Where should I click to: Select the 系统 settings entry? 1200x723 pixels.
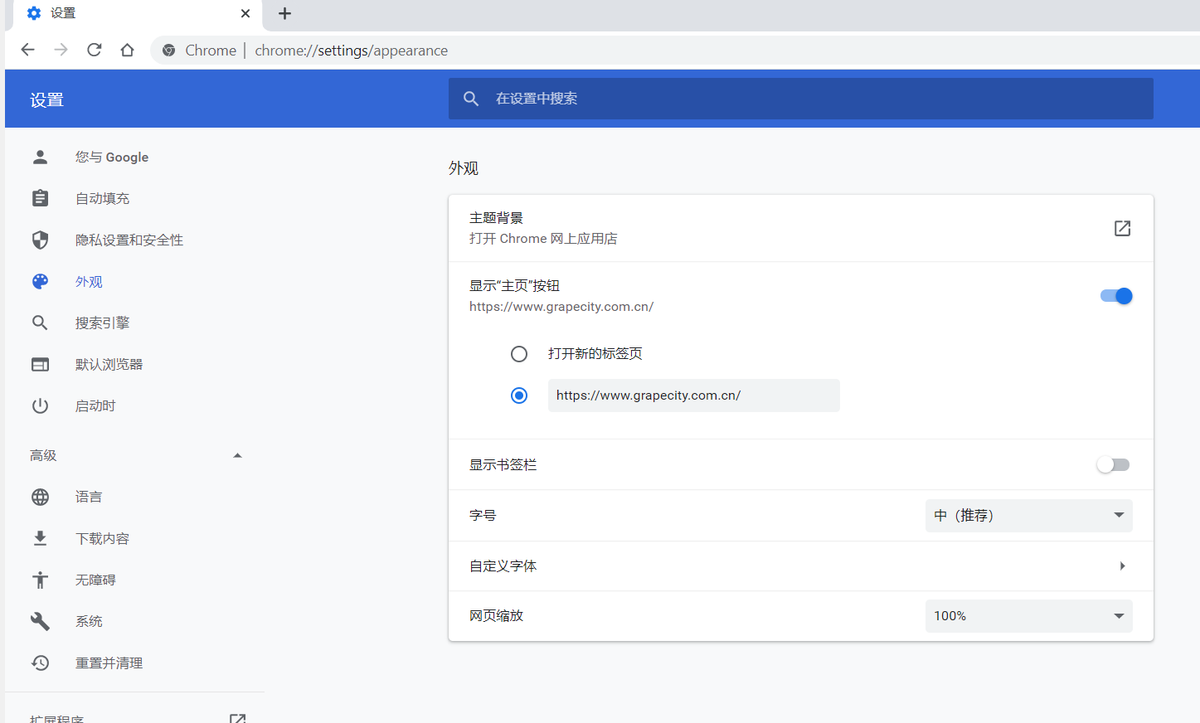(88, 621)
